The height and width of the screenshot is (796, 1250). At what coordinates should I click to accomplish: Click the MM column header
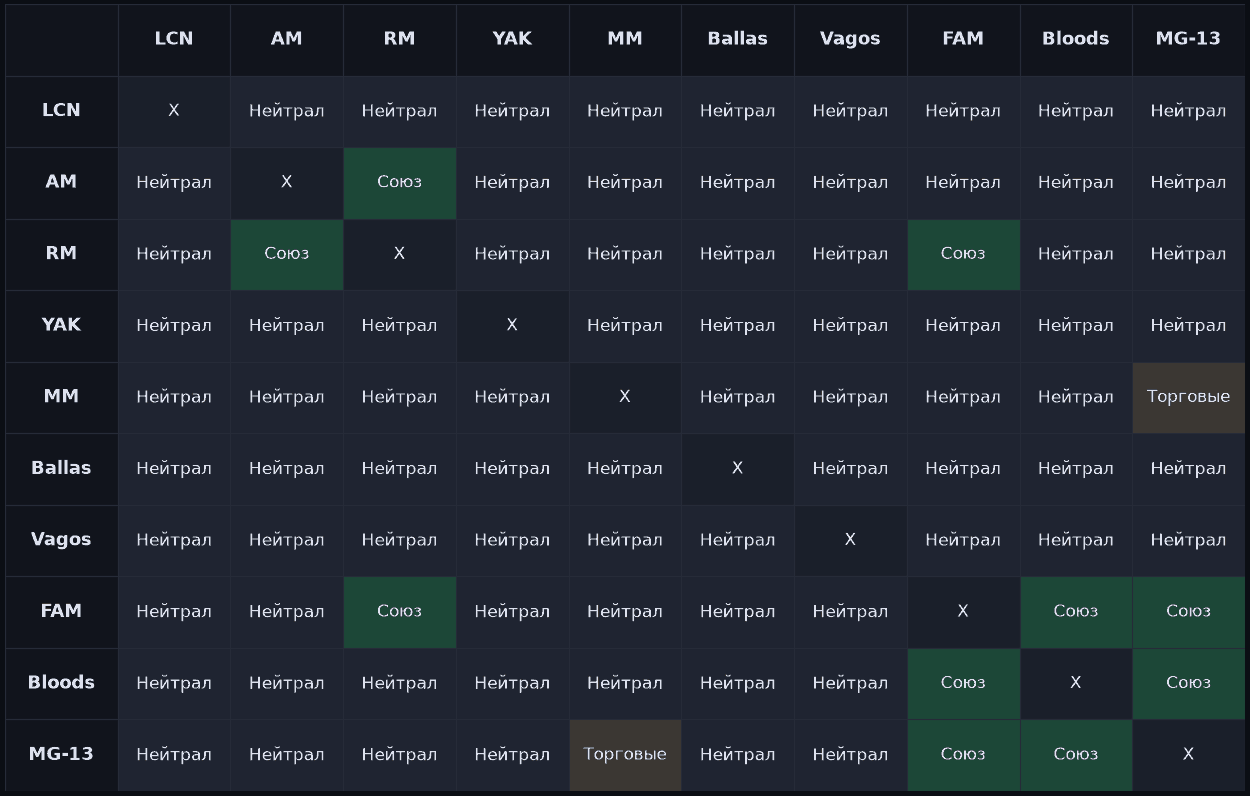coord(625,39)
